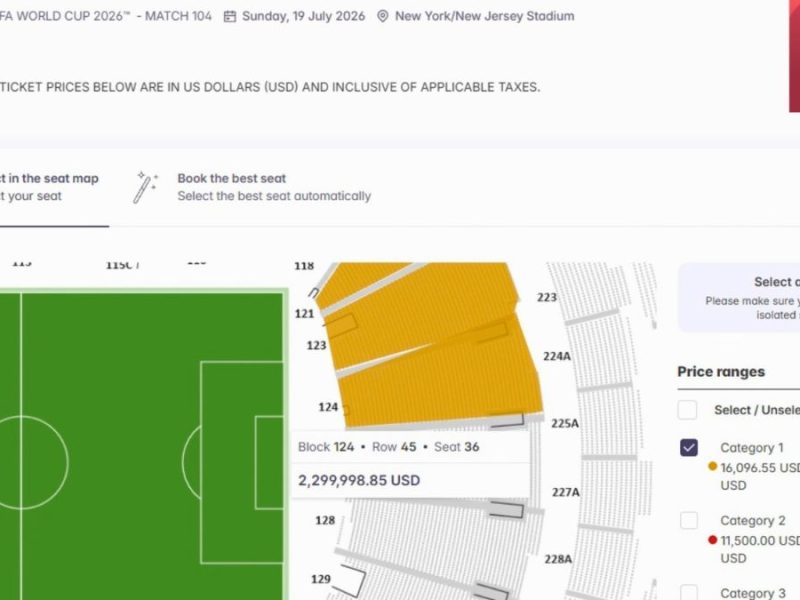800x600 pixels.
Task: Enable the Category 2 checkbox
Action: 687,521
